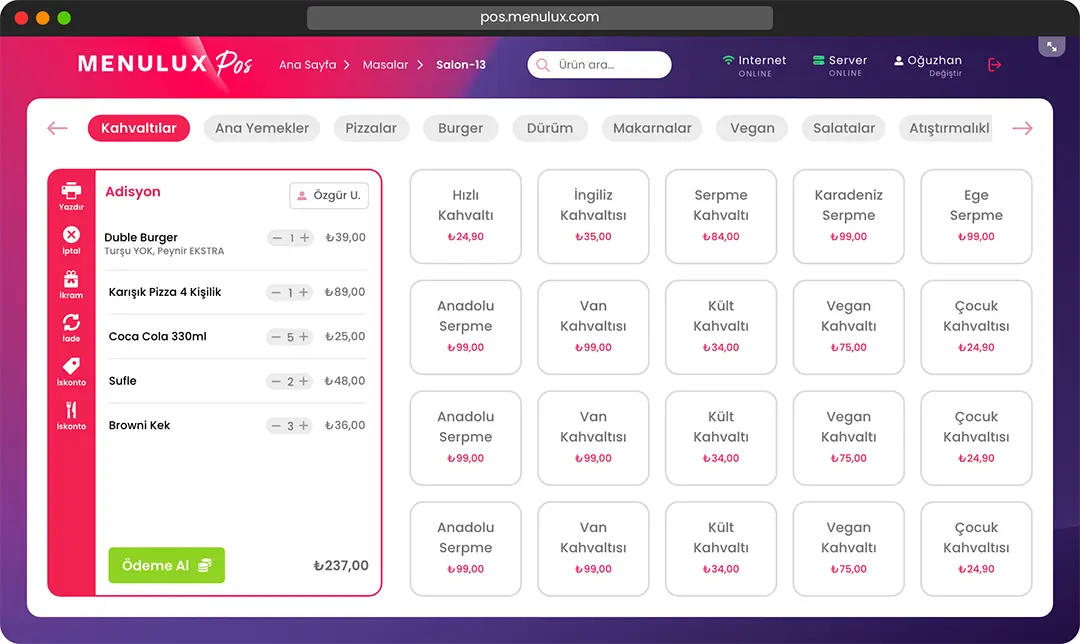Add Karadeniz Serpme to the order
The width and height of the screenshot is (1080, 644).
tap(849, 216)
